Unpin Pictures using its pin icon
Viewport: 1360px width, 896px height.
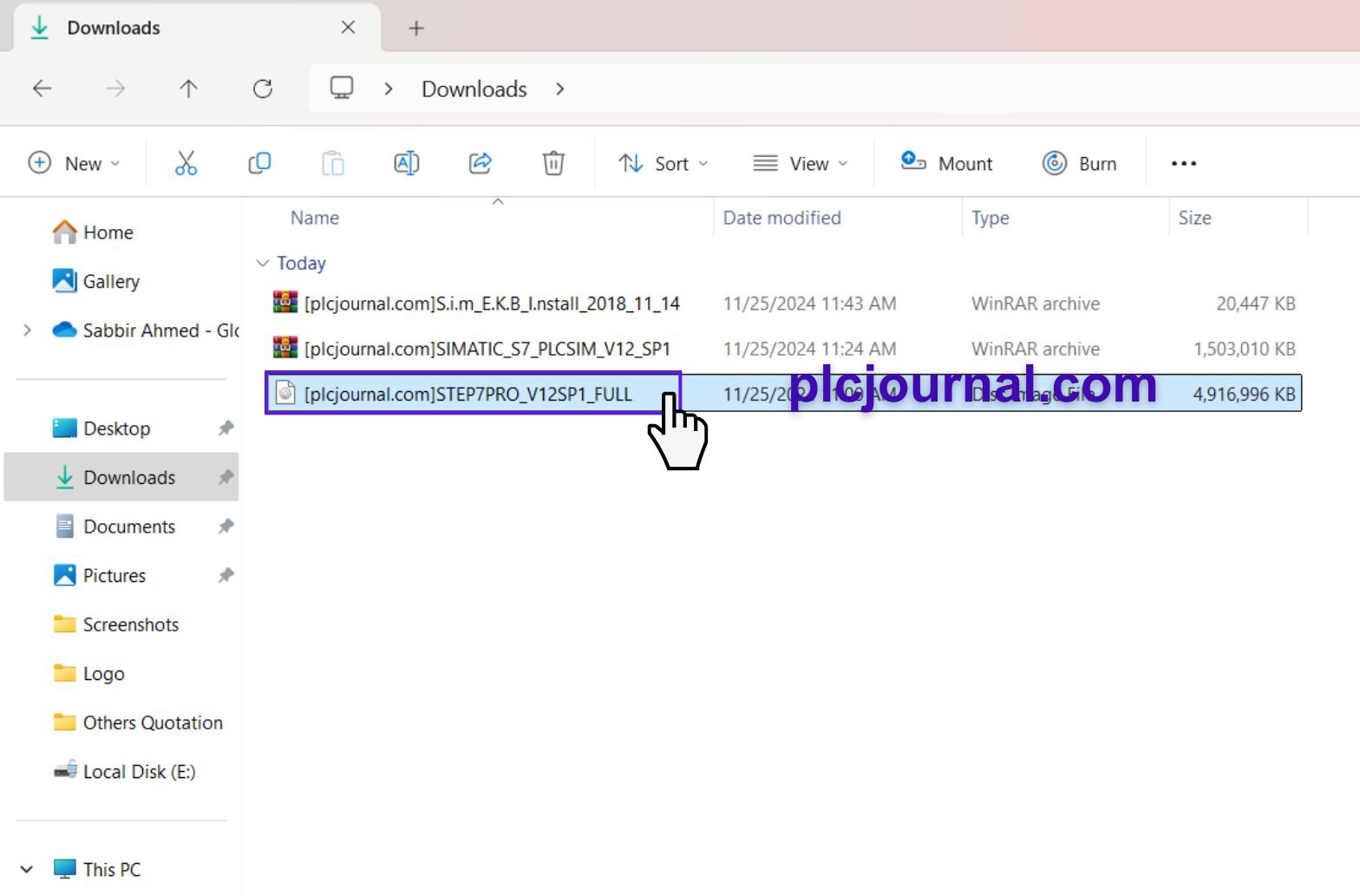coord(226,575)
